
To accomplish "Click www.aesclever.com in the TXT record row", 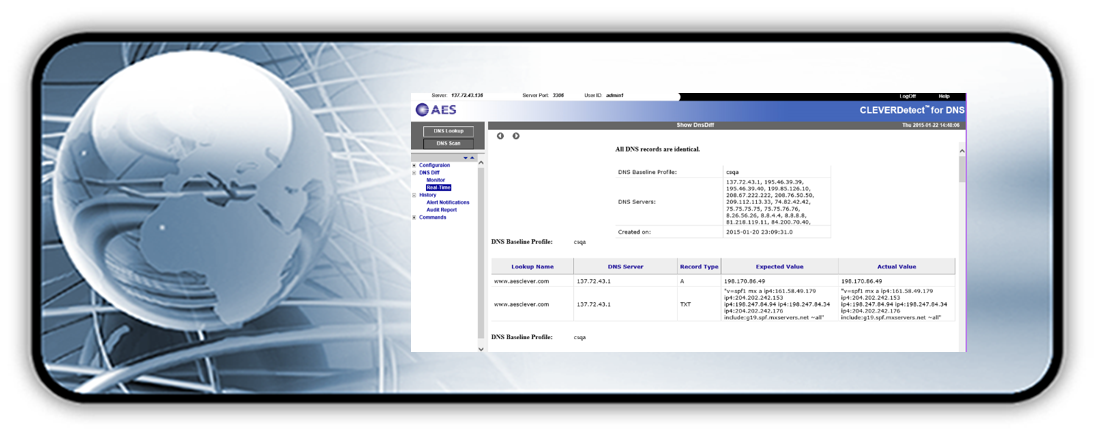I will [521, 304].
